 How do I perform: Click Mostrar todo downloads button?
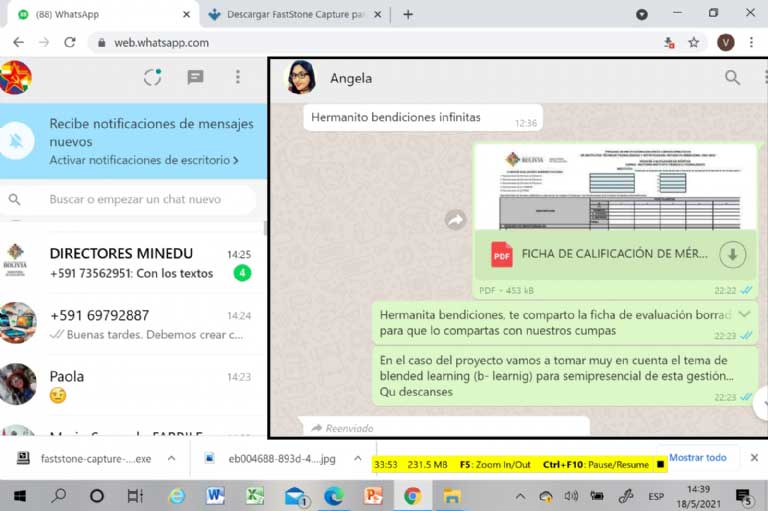tap(697, 458)
